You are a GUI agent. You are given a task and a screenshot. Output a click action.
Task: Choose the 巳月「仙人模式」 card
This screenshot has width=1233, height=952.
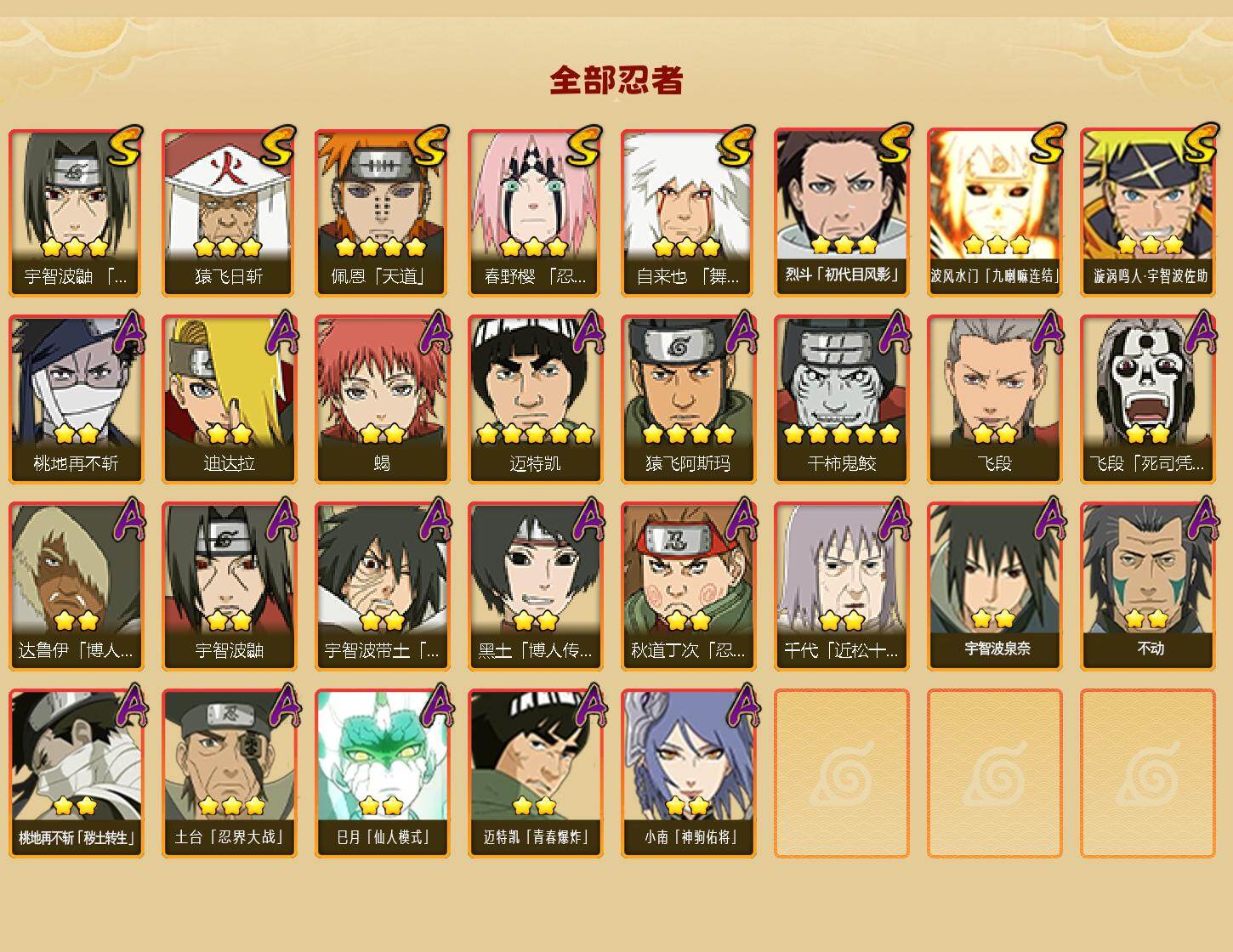click(383, 773)
